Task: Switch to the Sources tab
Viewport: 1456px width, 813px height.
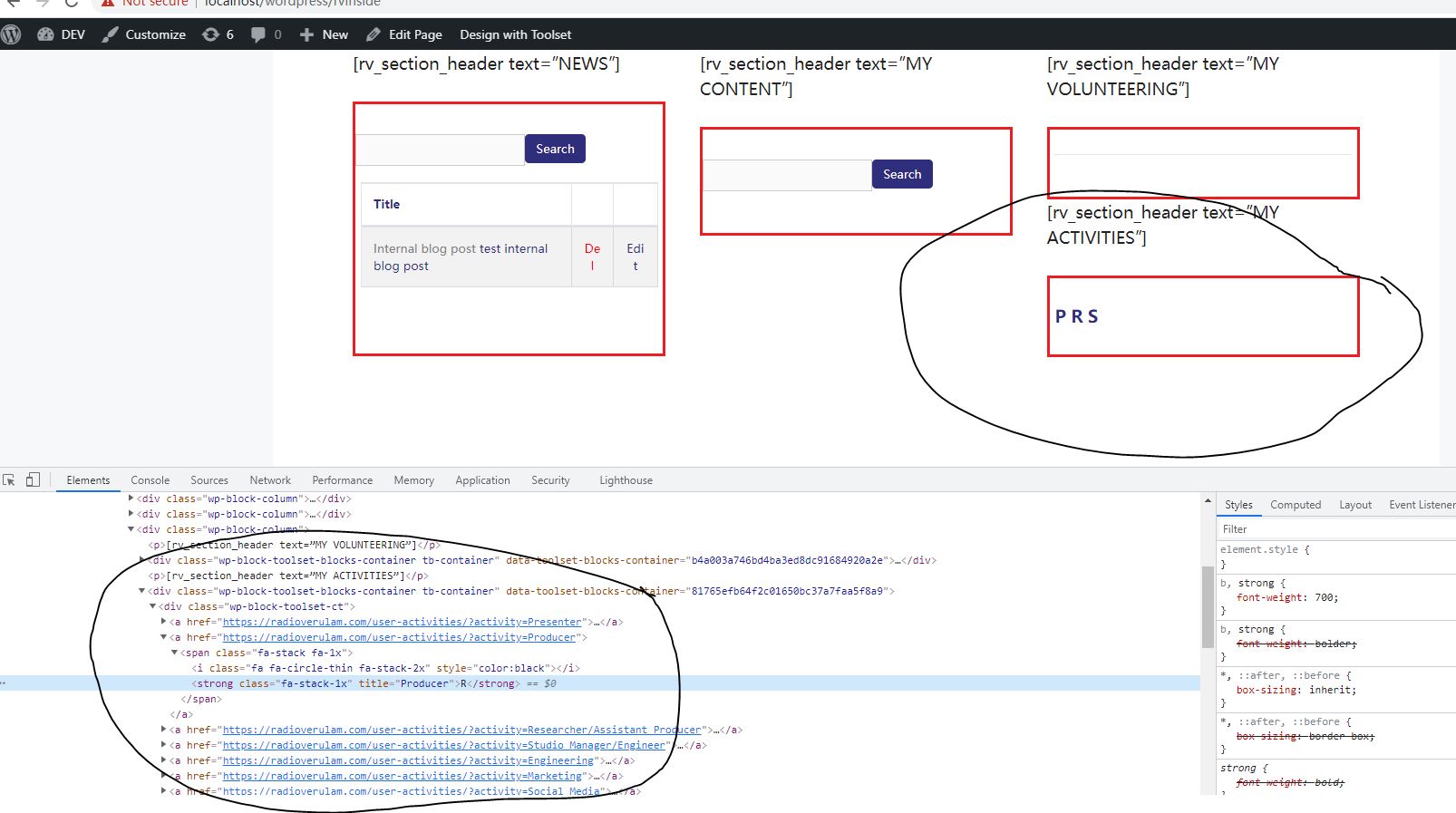Action: (x=209, y=480)
